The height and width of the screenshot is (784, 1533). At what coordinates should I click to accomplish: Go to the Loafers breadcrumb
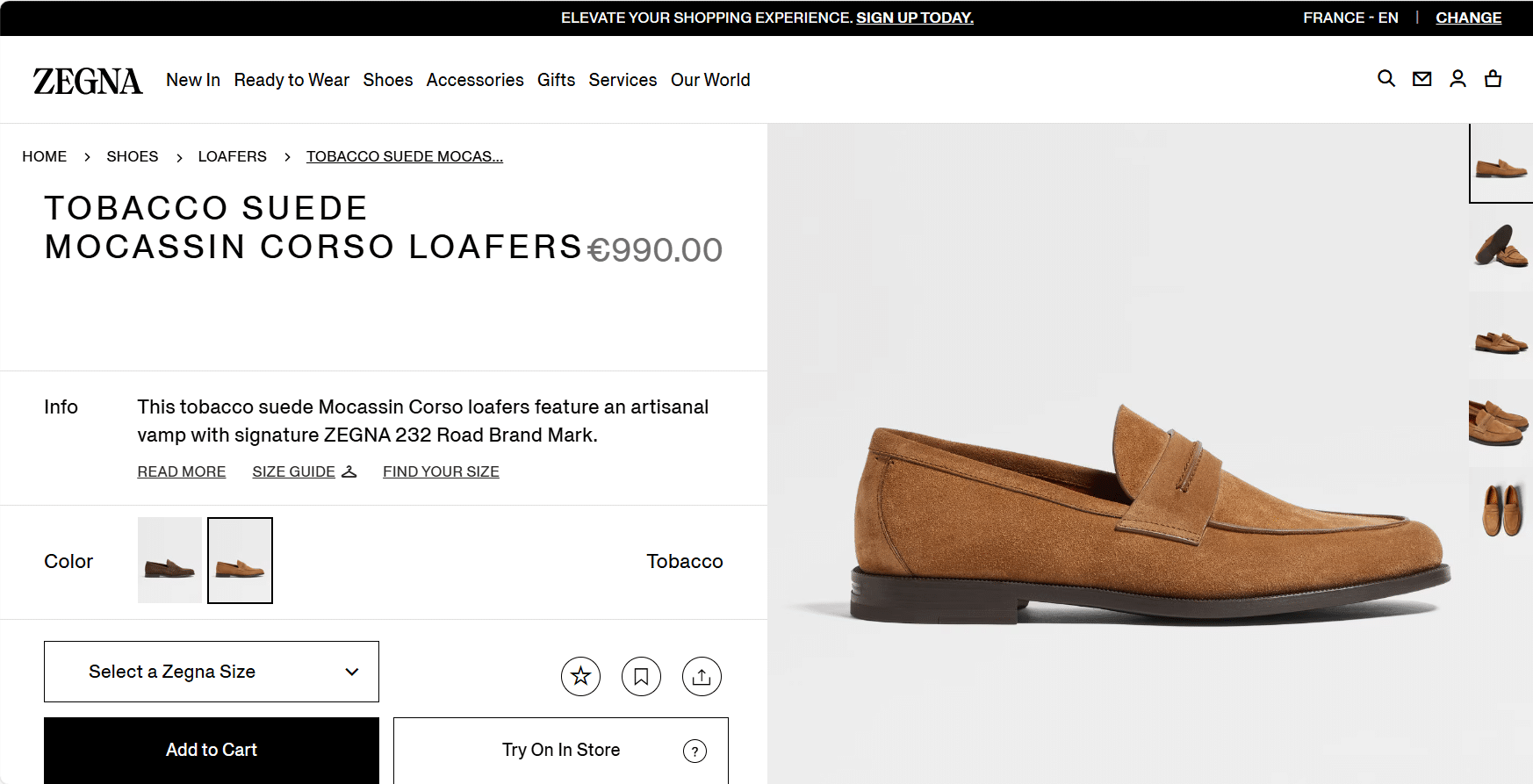click(x=232, y=156)
